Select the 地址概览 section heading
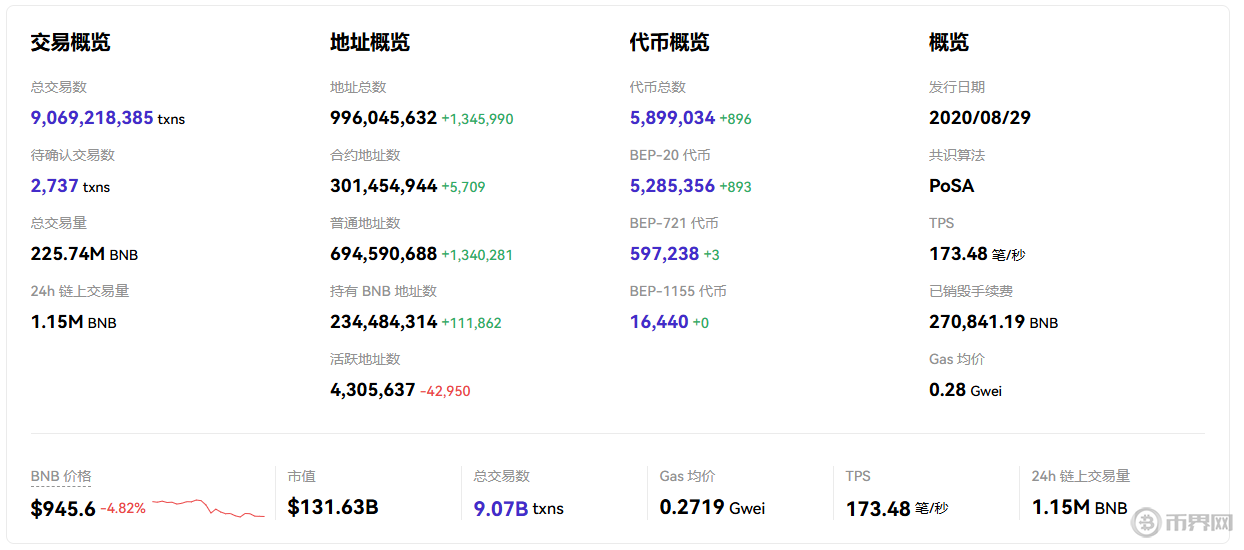This screenshot has height=550, width=1244. 370,43
